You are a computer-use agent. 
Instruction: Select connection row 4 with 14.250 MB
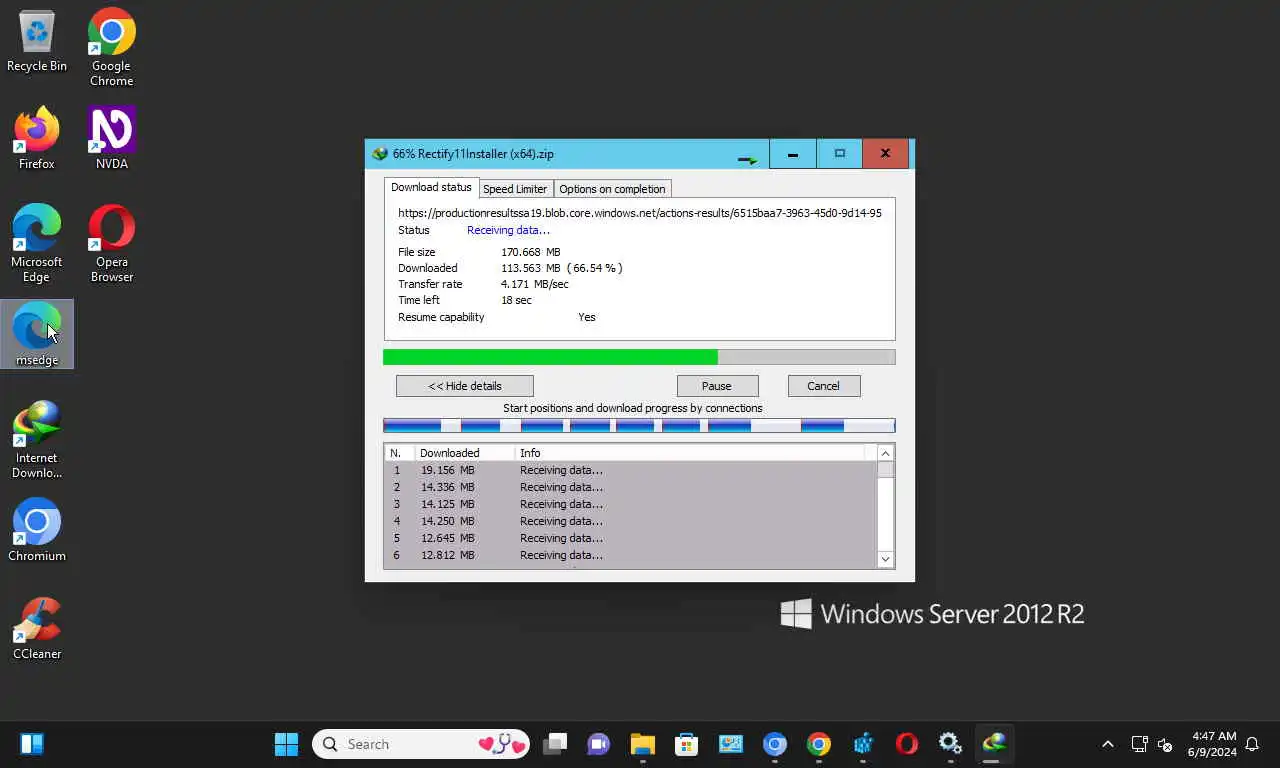tap(630, 521)
